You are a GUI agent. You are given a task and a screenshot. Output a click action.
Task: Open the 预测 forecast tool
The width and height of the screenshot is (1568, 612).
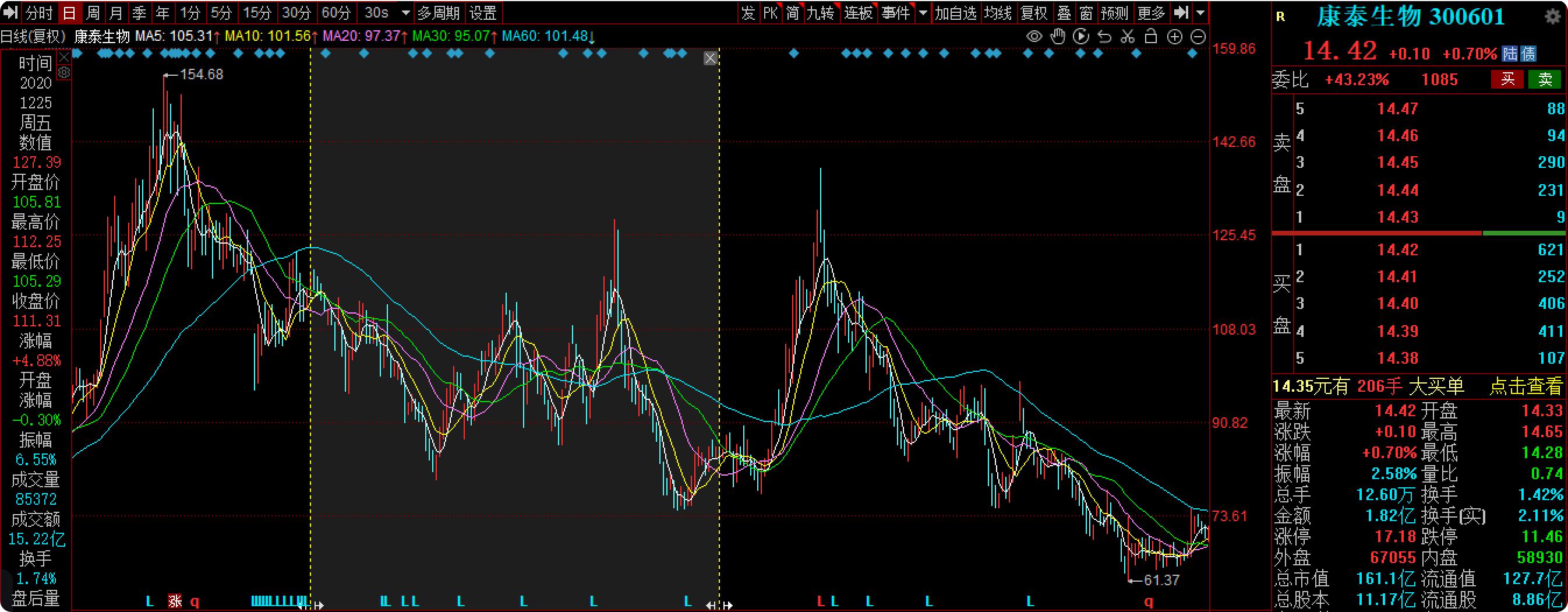coord(1115,12)
